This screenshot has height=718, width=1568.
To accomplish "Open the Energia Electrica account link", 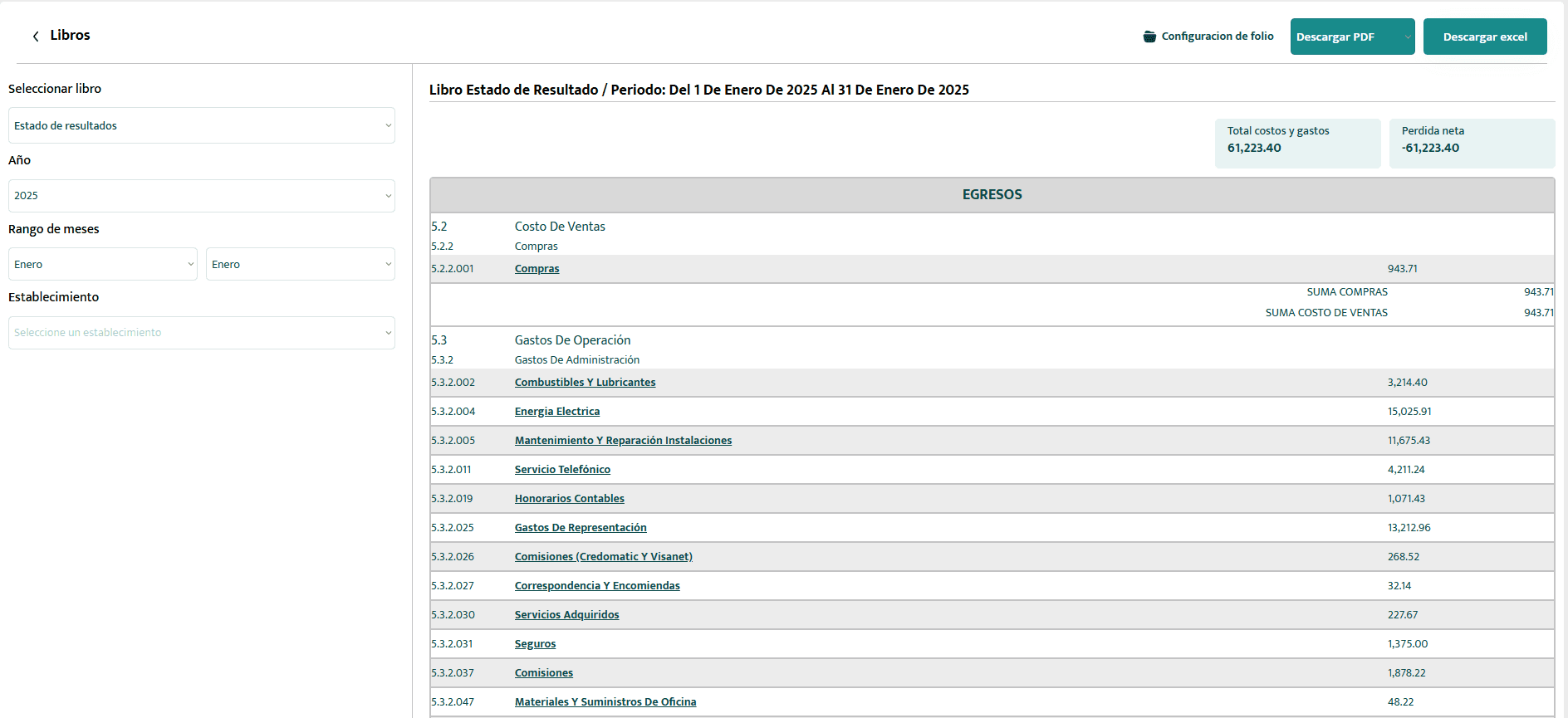I will coord(556,412).
